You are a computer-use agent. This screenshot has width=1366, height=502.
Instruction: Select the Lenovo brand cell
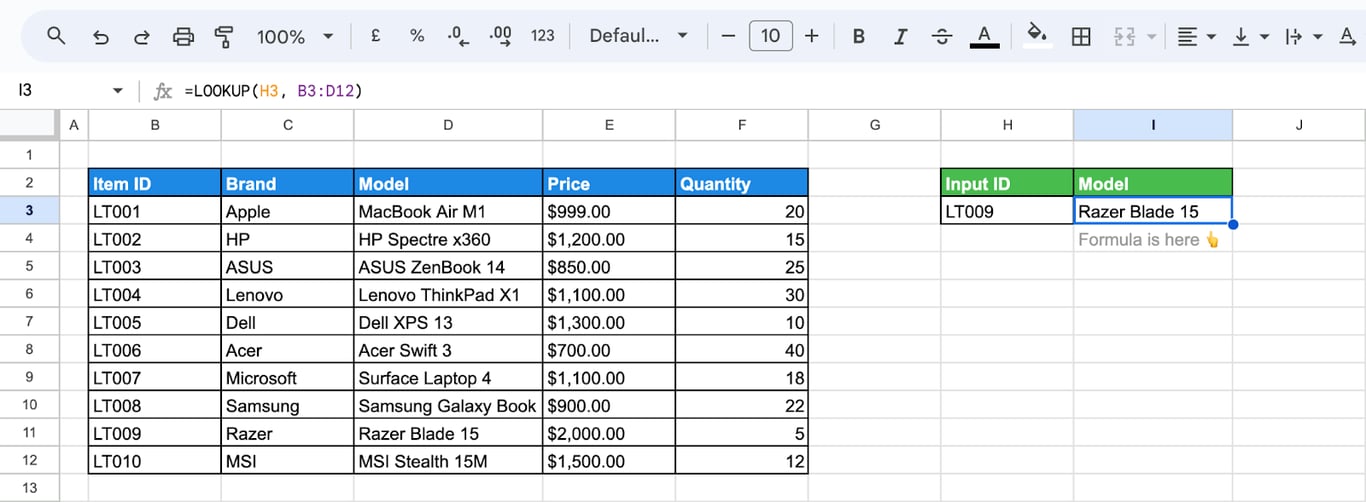pyautogui.click(x=288, y=295)
